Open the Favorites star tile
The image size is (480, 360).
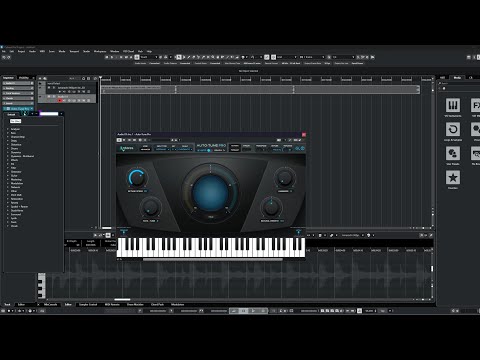click(x=453, y=177)
